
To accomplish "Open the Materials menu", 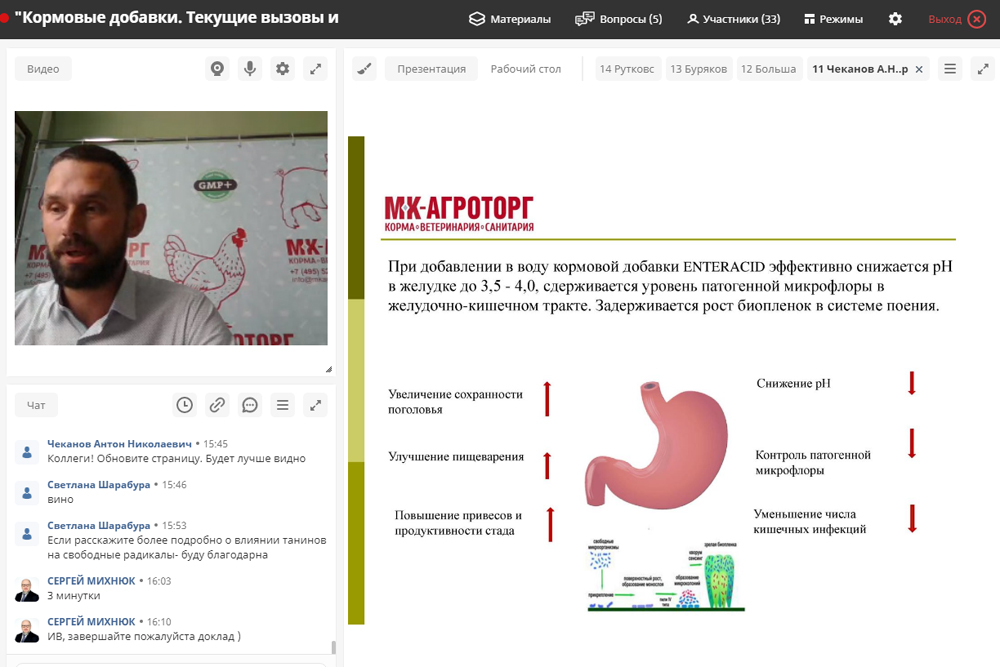I will pyautogui.click(x=510, y=19).
